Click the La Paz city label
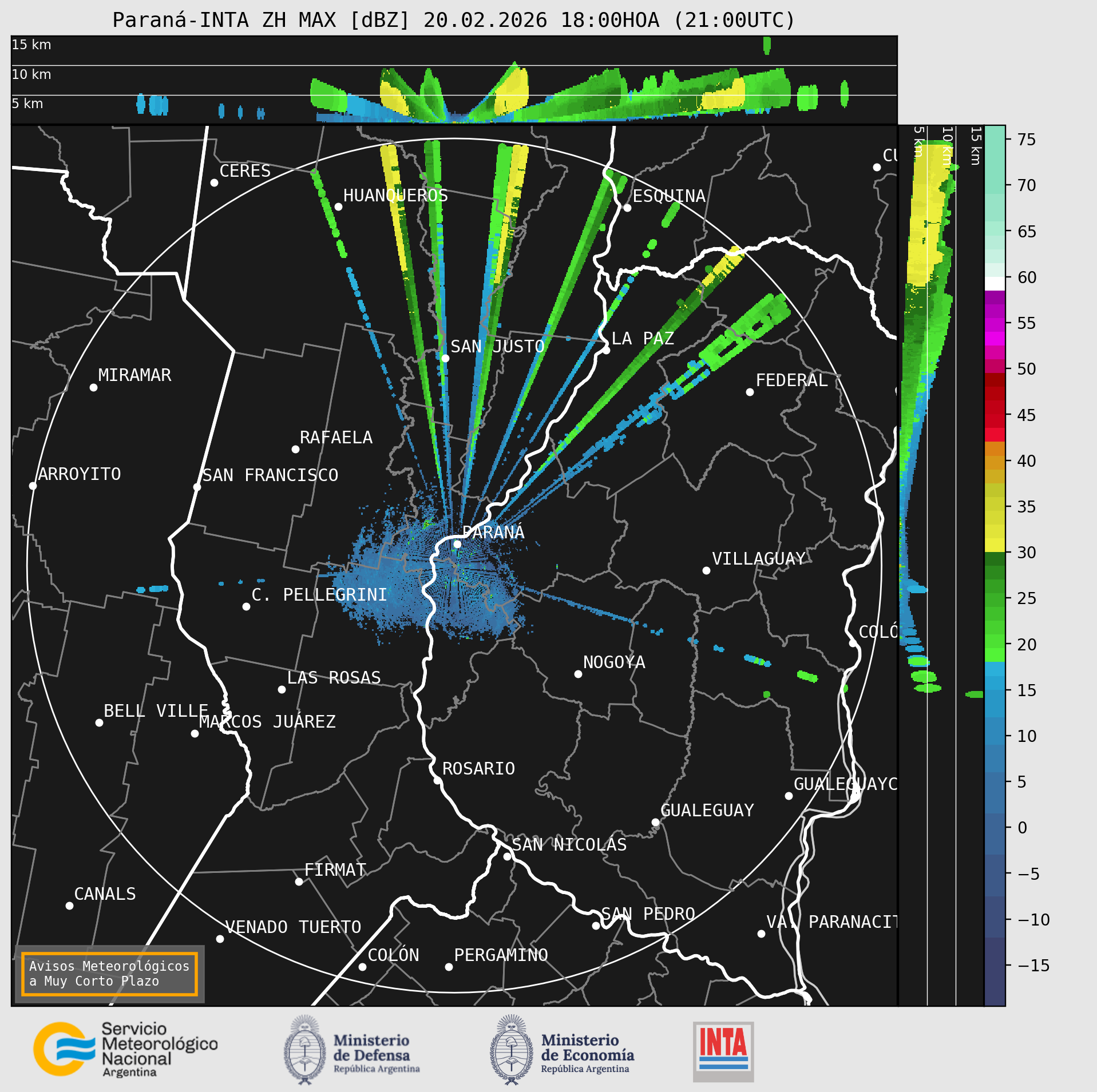The height and width of the screenshot is (1092, 1097). click(643, 338)
